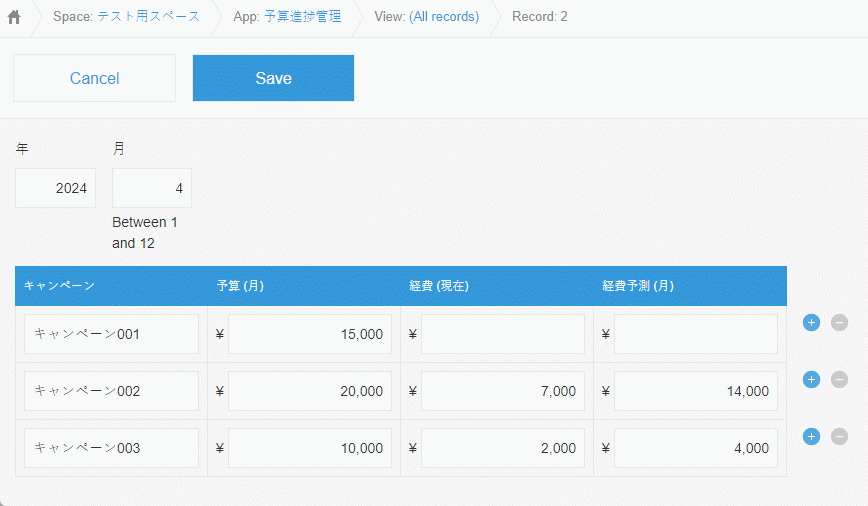Open the (All records) view
Image resolution: width=868 pixels, height=506 pixels.
click(443, 17)
